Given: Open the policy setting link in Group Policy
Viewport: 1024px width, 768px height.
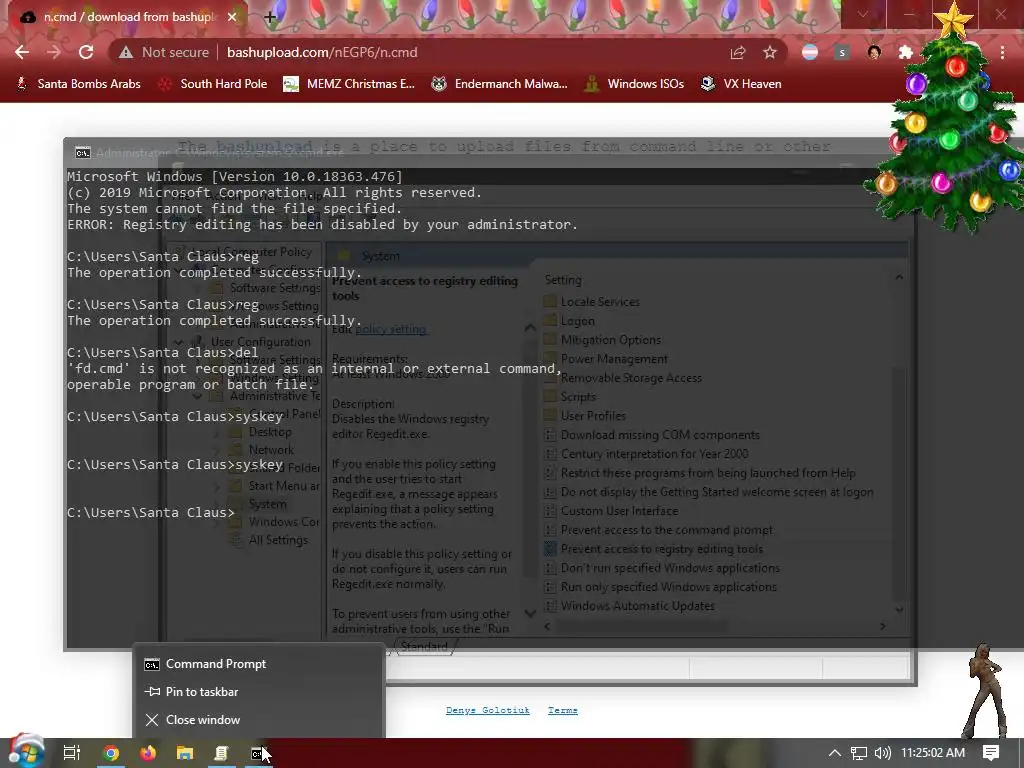Looking at the screenshot, I should 391,329.
